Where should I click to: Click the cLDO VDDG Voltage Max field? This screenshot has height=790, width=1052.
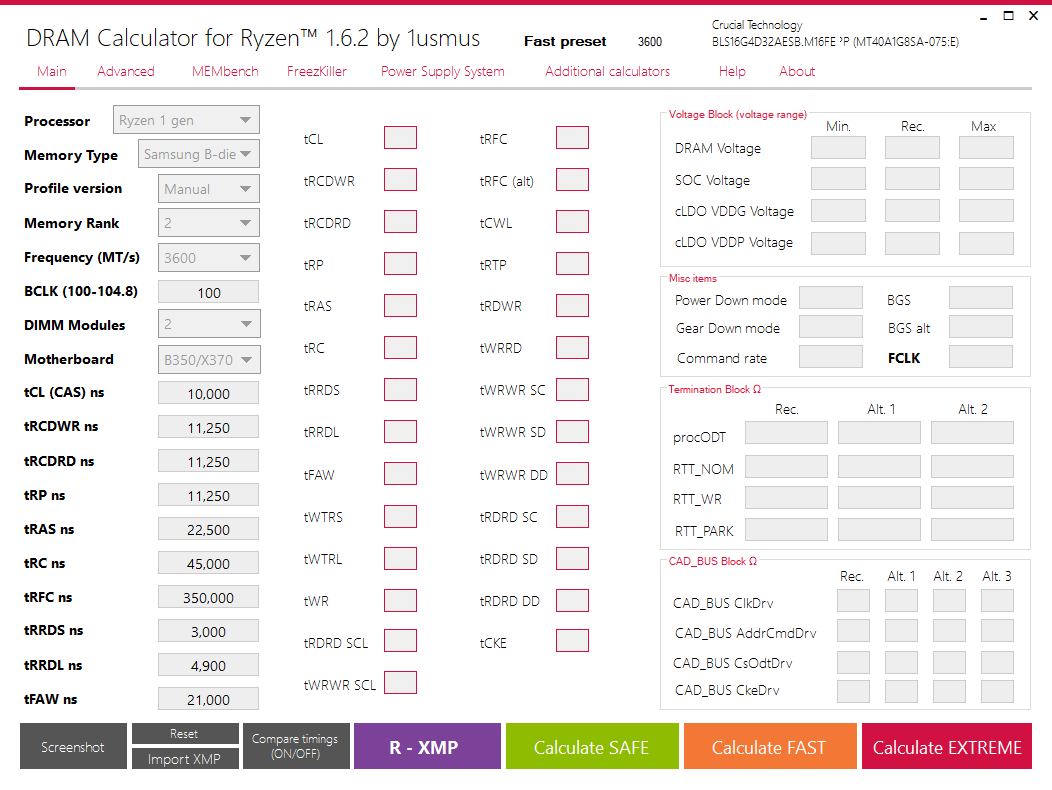pyautogui.click(x=986, y=211)
